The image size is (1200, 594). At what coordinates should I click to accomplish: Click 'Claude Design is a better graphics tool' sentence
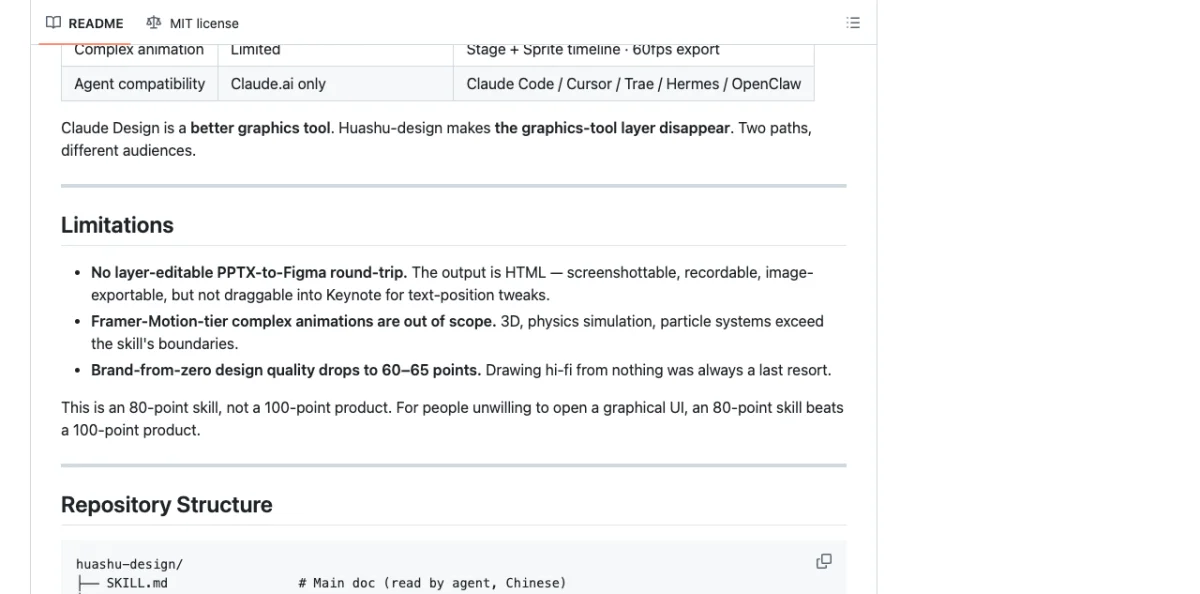click(x=197, y=129)
